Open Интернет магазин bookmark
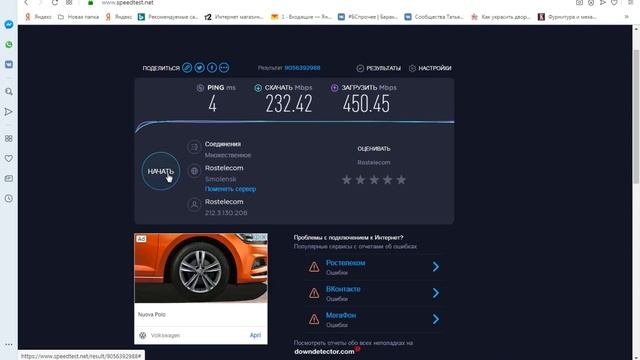The image size is (640, 360). pyautogui.click(x=234, y=17)
